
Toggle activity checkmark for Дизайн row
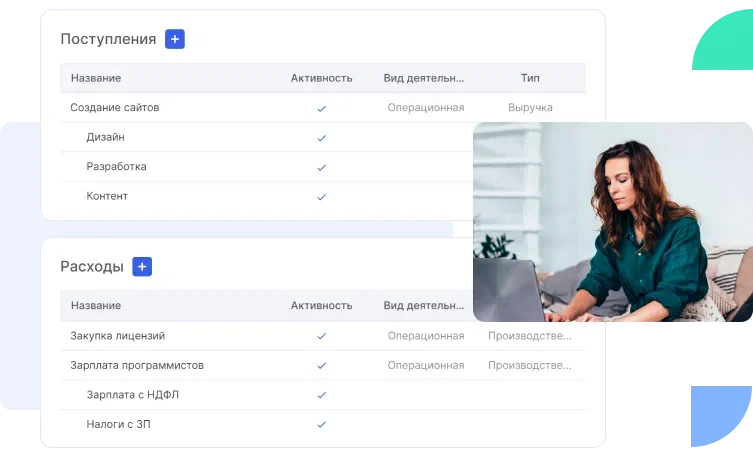[321, 138]
